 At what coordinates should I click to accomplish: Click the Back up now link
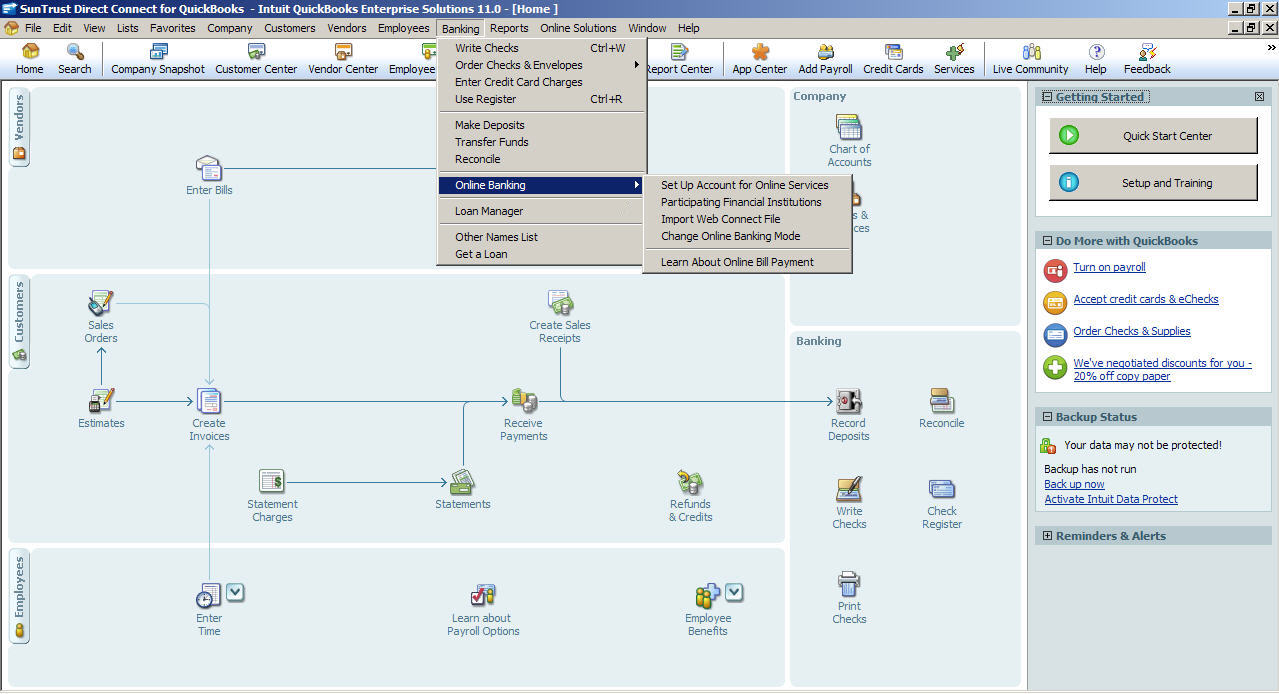coord(1074,484)
